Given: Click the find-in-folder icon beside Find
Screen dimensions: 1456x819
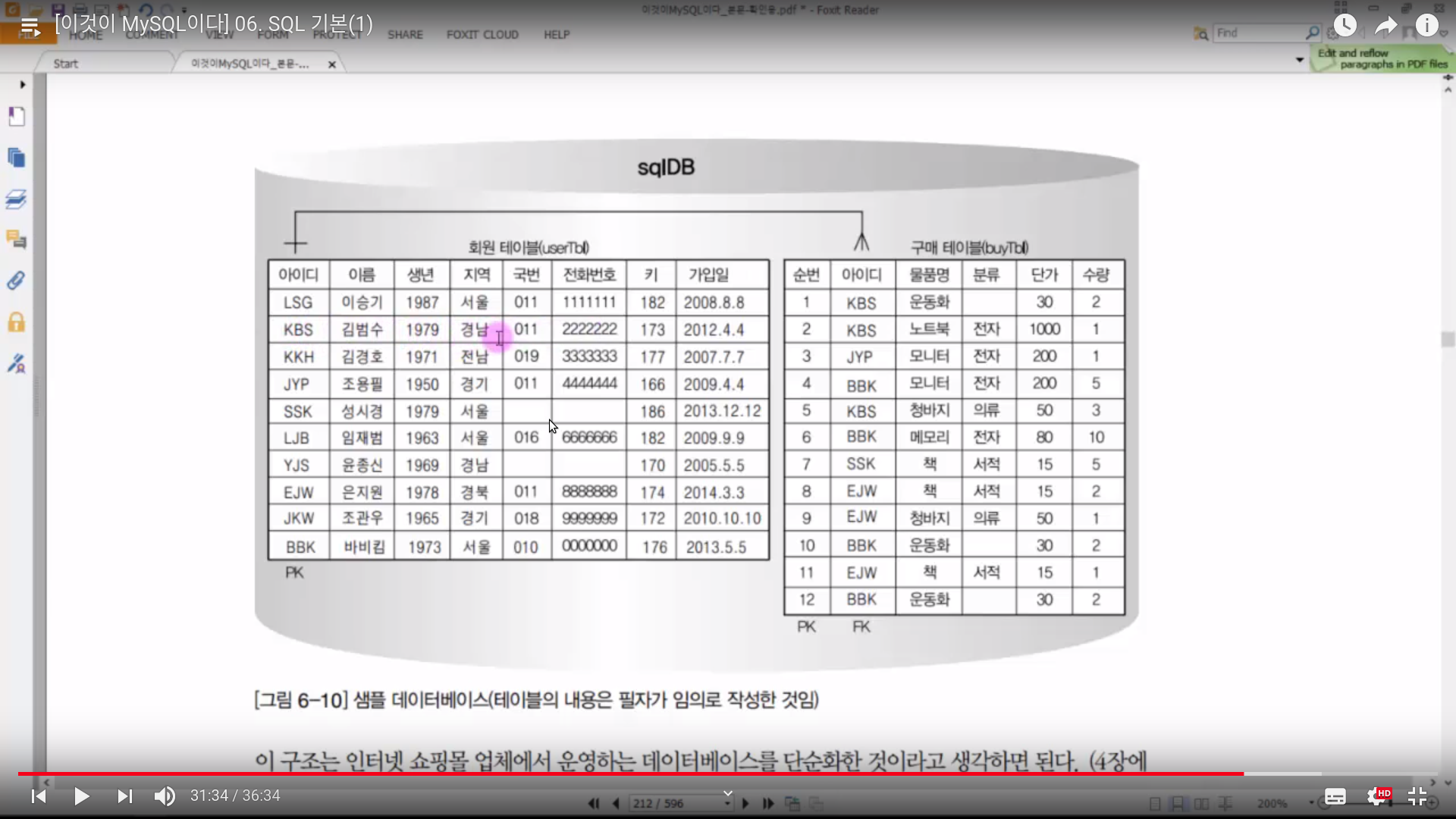Looking at the screenshot, I should [1200, 33].
